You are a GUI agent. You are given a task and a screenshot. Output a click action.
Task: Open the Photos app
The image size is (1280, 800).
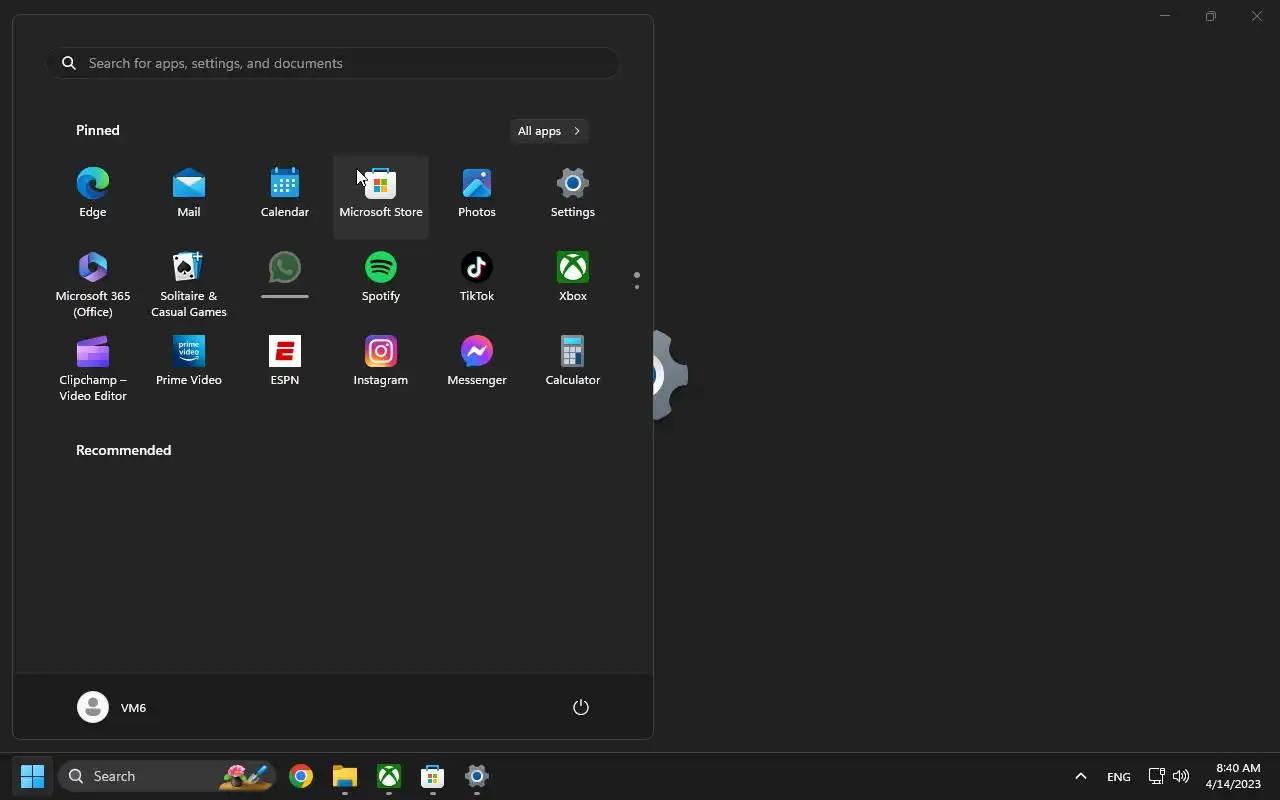point(477,193)
